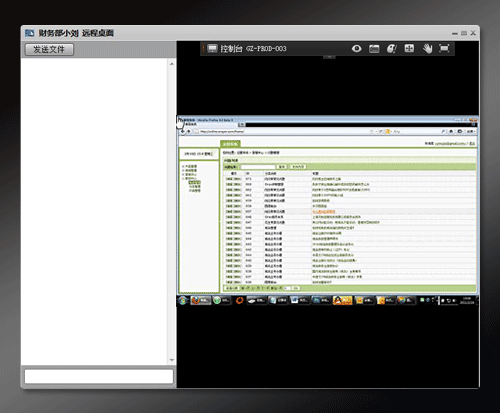Click the keyboard icon in the console toolbar
The image size is (500, 413).
pos(374,49)
